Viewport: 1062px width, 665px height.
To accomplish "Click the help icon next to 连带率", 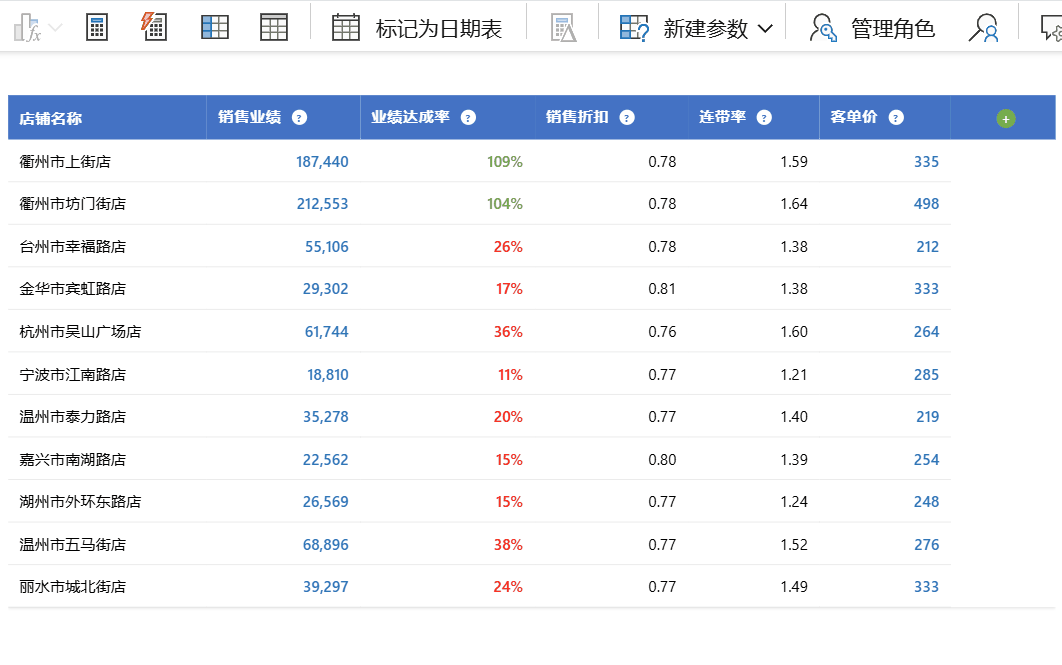I will 764,117.
